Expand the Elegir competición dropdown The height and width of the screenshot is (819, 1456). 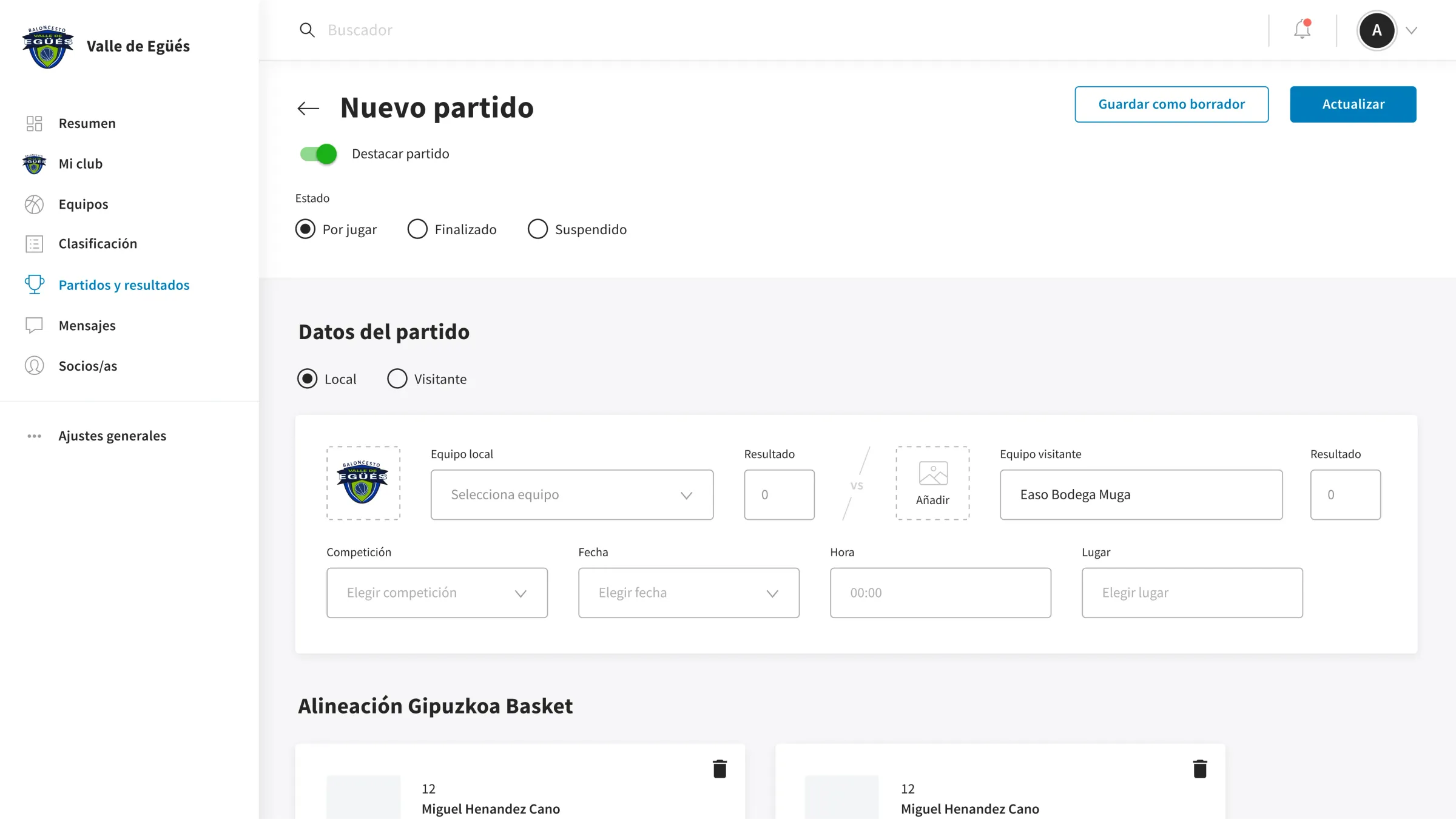pos(437,593)
